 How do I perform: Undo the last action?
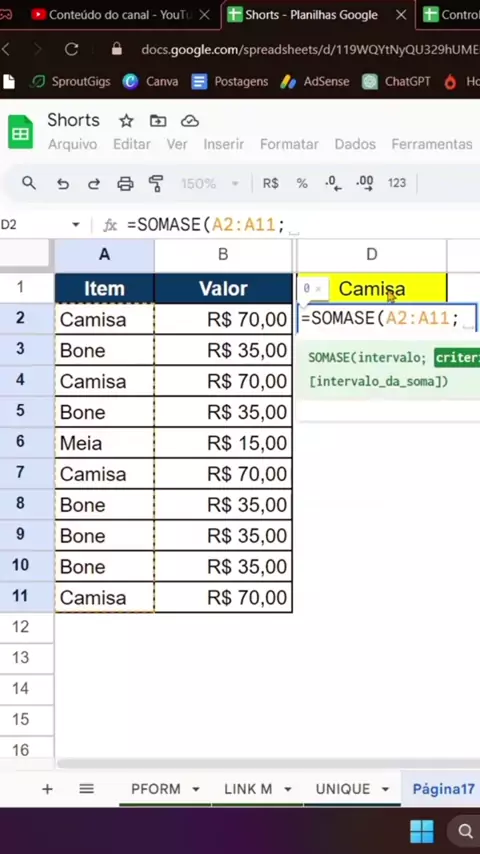63,184
